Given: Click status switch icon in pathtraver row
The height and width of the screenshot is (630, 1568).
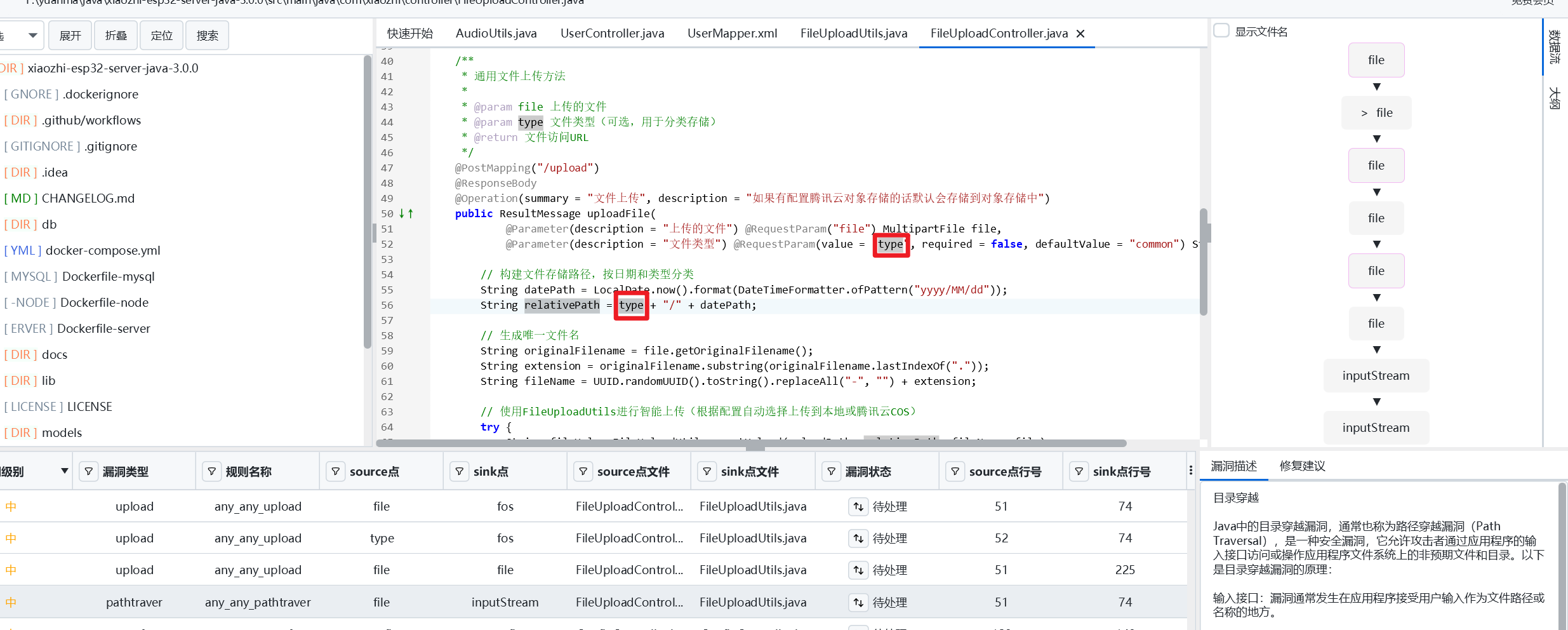Looking at the screenshot, I should (x=858, y=602).
